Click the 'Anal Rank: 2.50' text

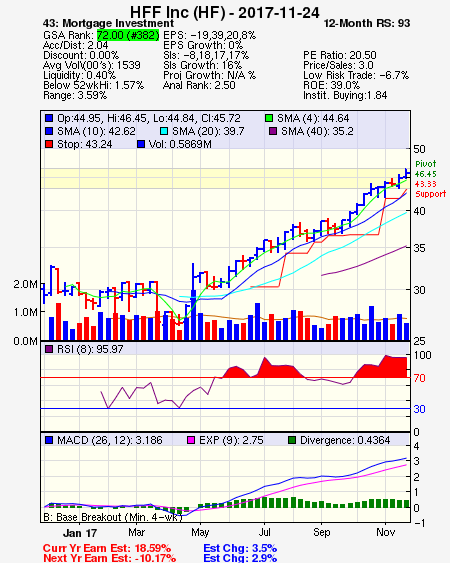(x=199, y=85)
